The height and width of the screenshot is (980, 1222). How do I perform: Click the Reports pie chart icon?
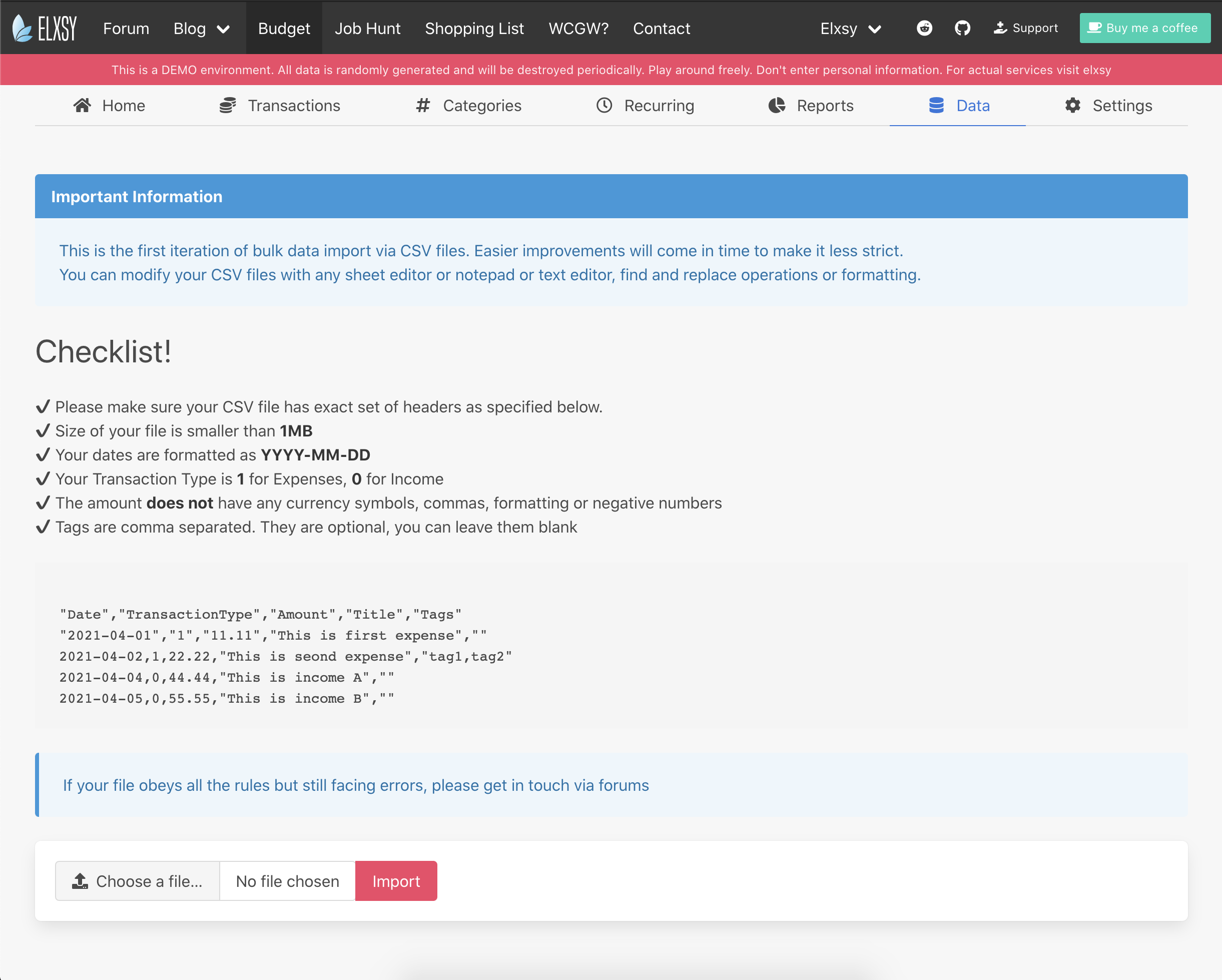click(x=777, y=106)
